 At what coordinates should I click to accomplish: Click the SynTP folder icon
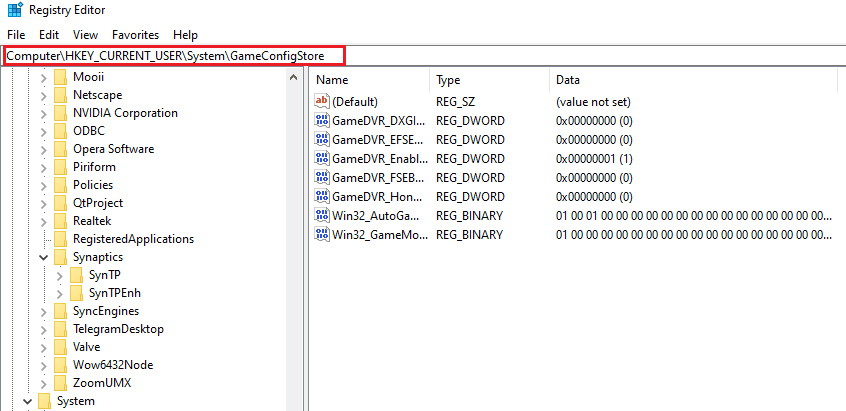(77, 275)
